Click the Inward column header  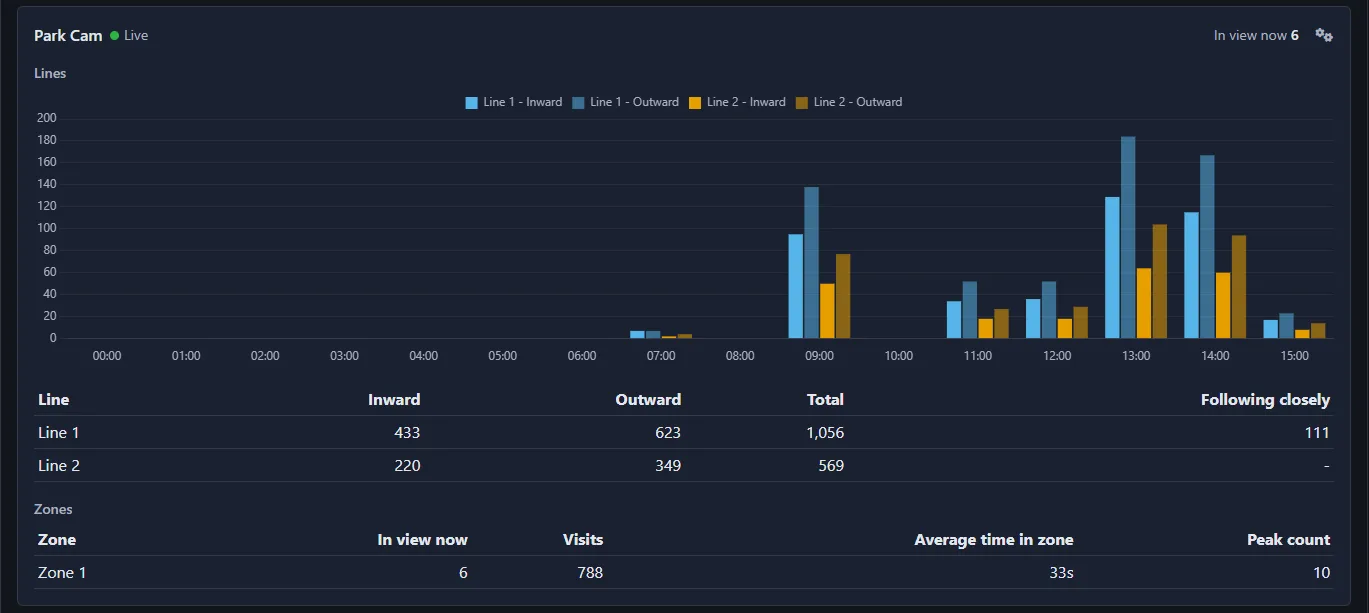coord(394,400)
